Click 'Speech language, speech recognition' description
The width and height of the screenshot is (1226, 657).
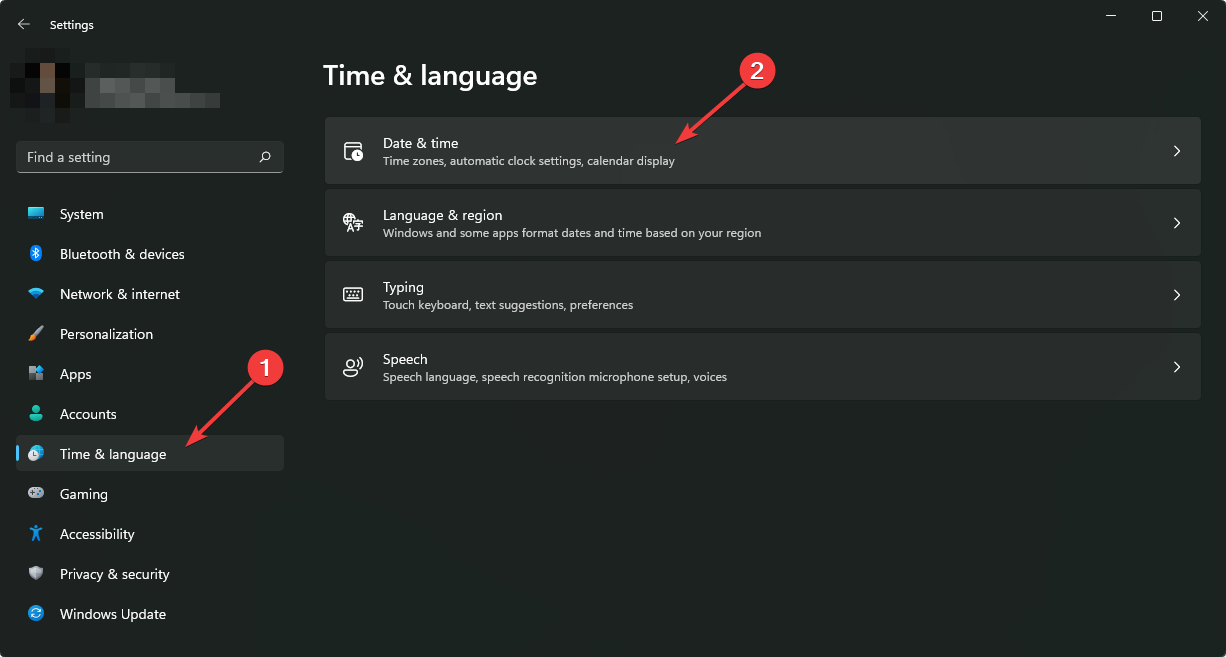[555, 377]
